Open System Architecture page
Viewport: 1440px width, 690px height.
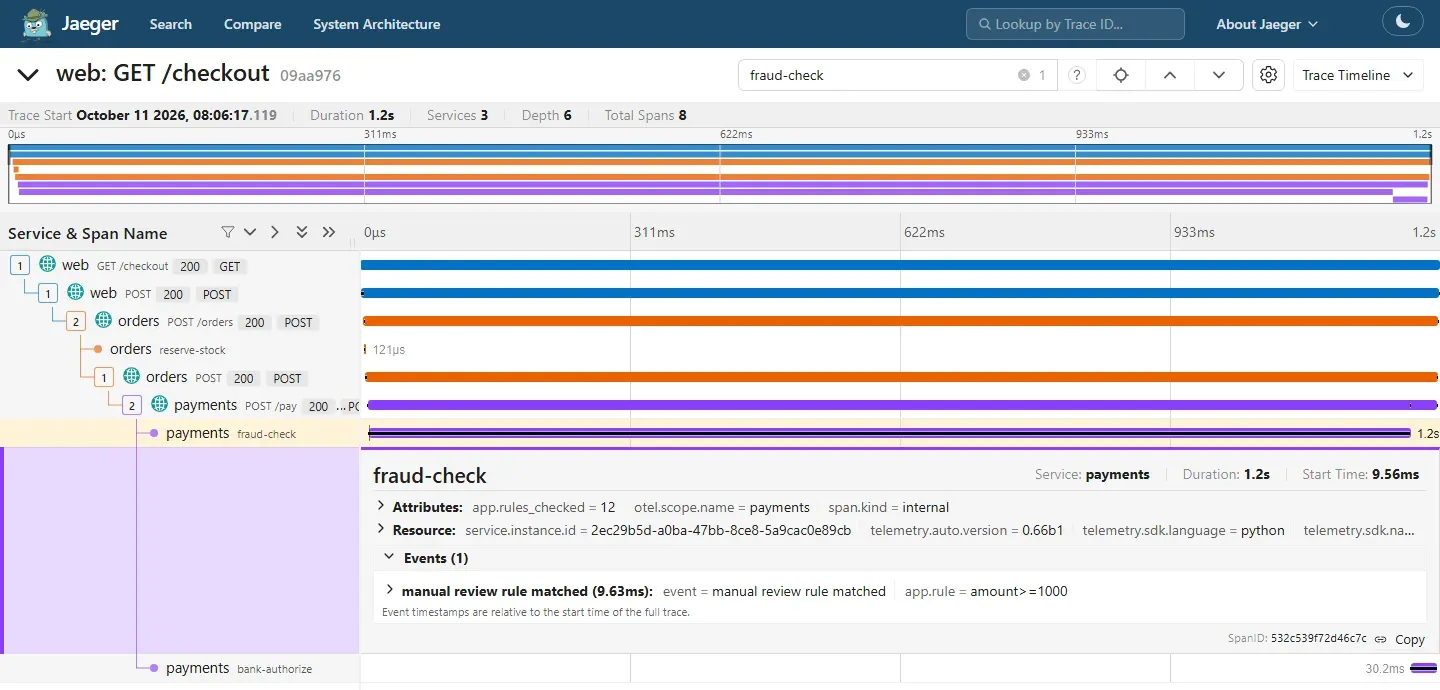click(376, 24)
